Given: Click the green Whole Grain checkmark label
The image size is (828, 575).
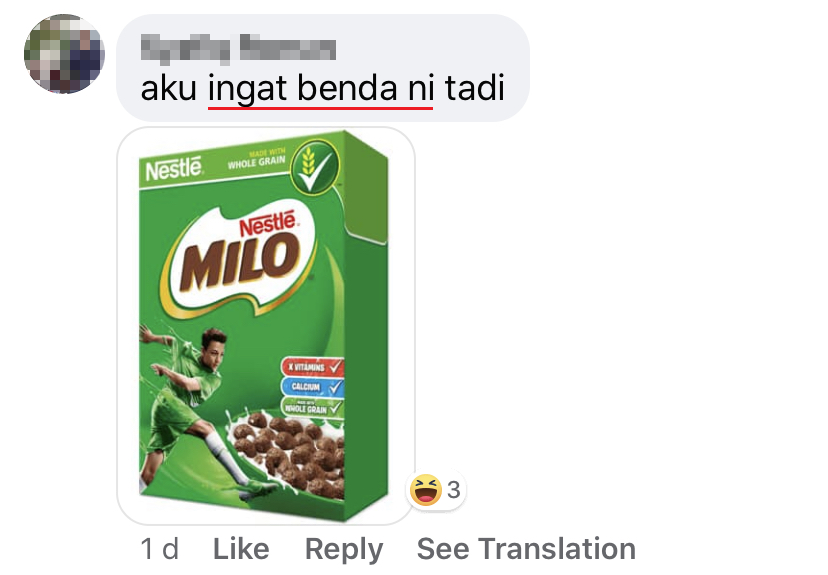Looking at the screenshot, I should [x=313, y=407].
